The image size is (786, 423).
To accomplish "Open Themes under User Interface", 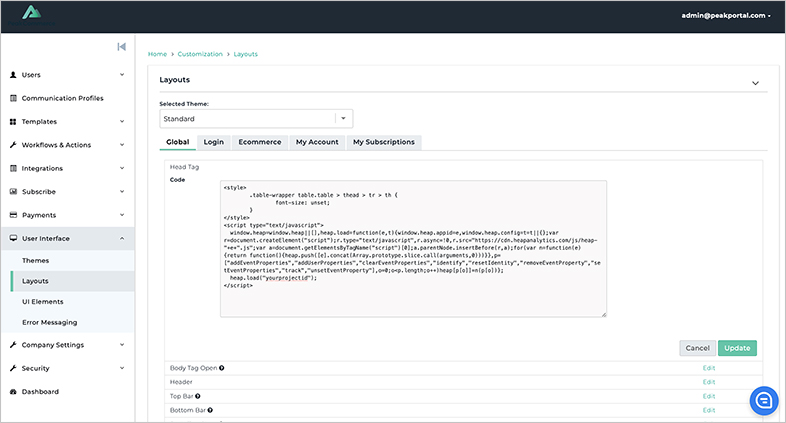I will click(35, 260).
